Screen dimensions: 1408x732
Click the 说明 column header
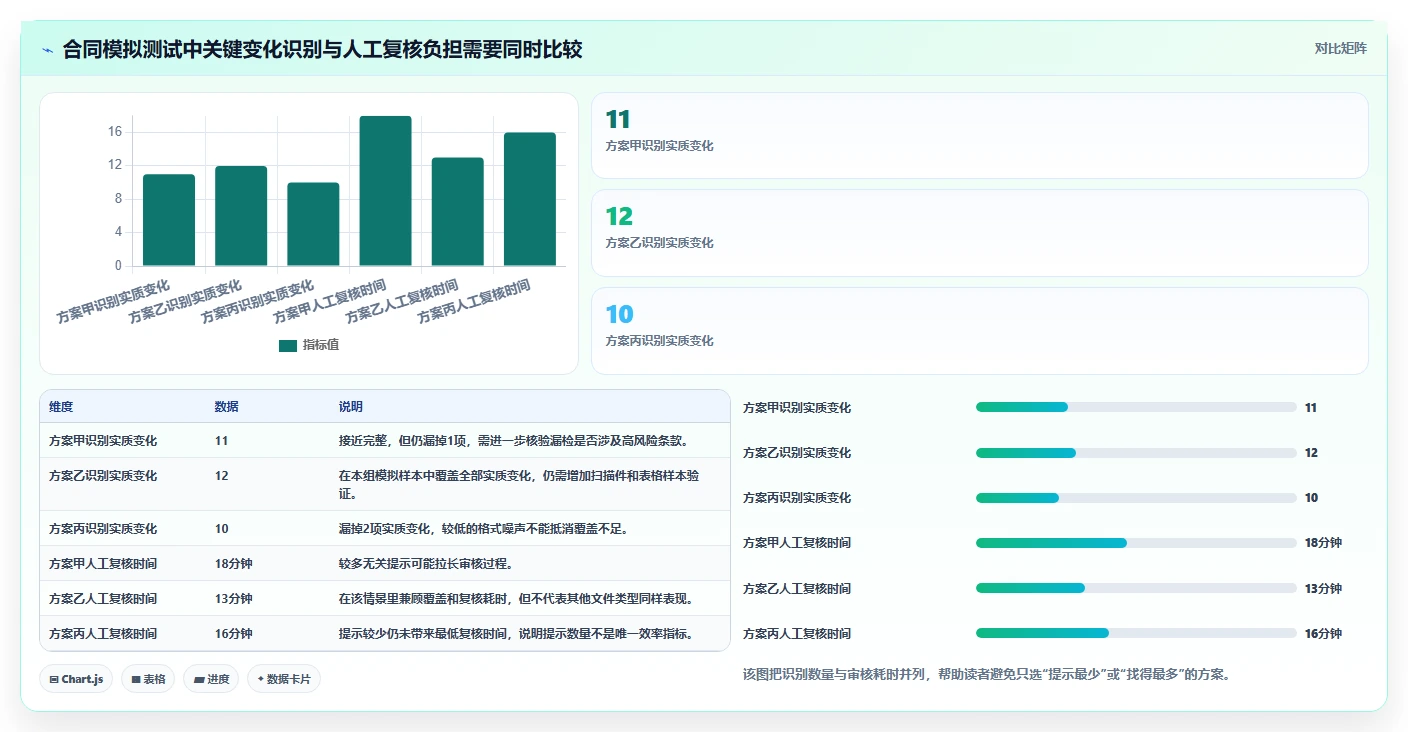point(351,407)
